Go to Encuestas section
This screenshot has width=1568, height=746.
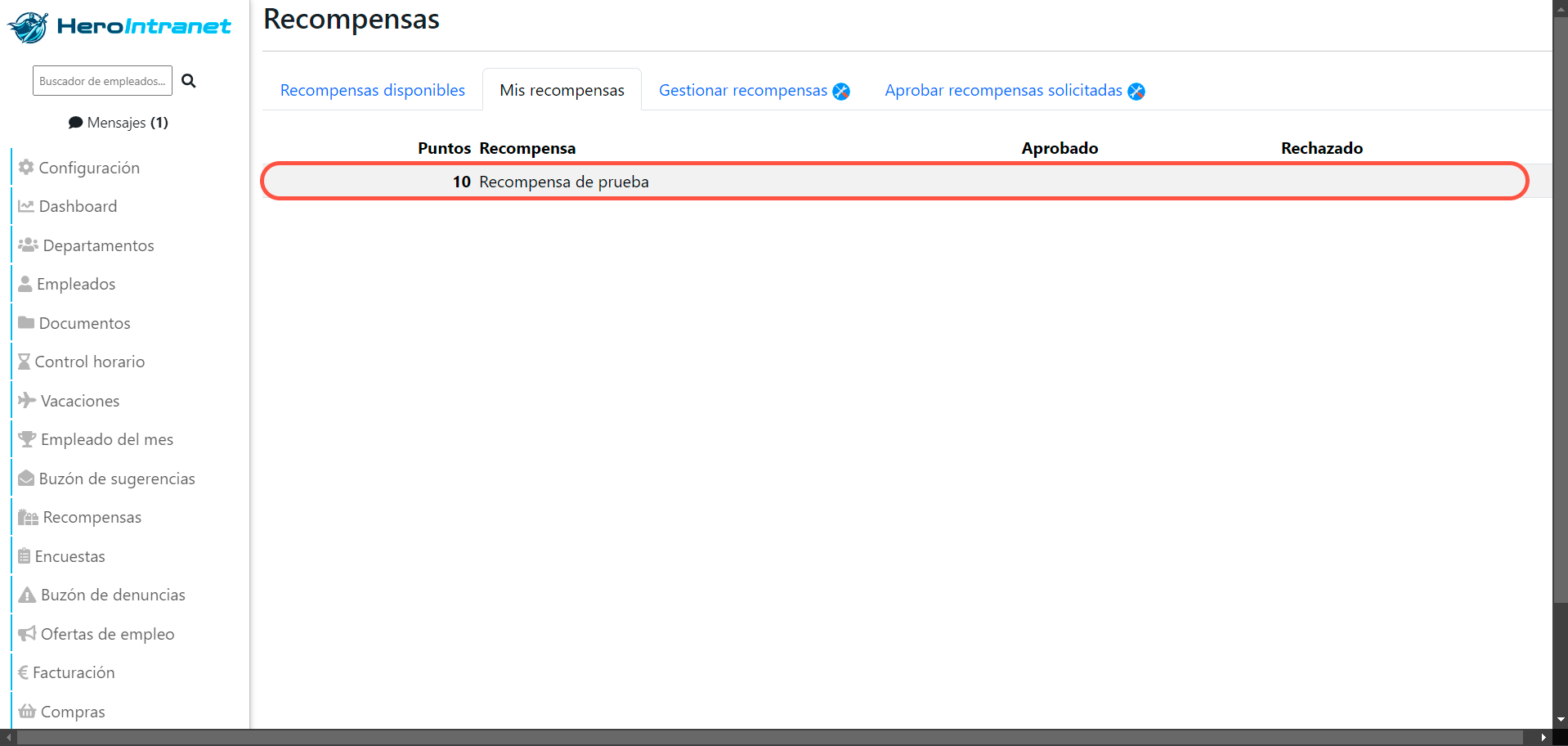click(x=69, y=556)
